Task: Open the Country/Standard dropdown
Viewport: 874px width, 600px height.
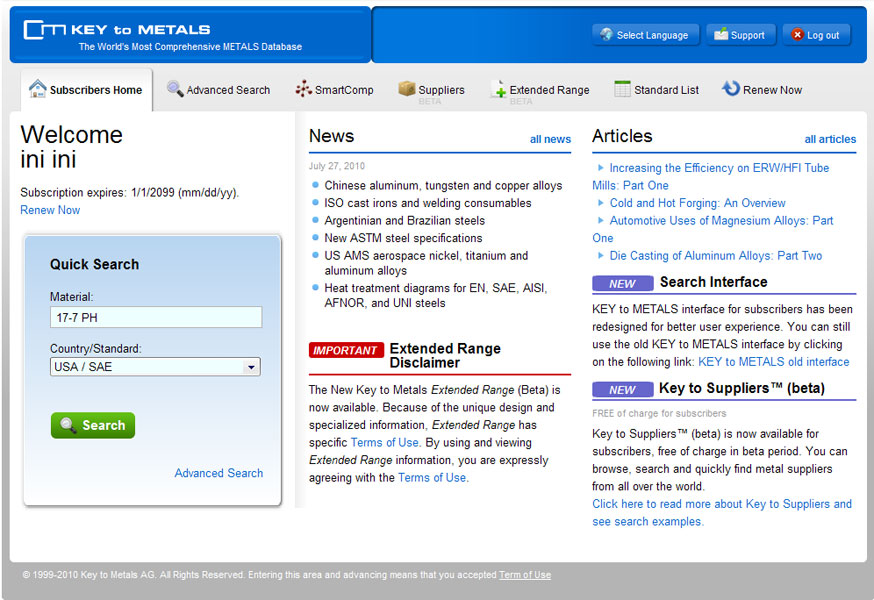Action: (251, 367)
